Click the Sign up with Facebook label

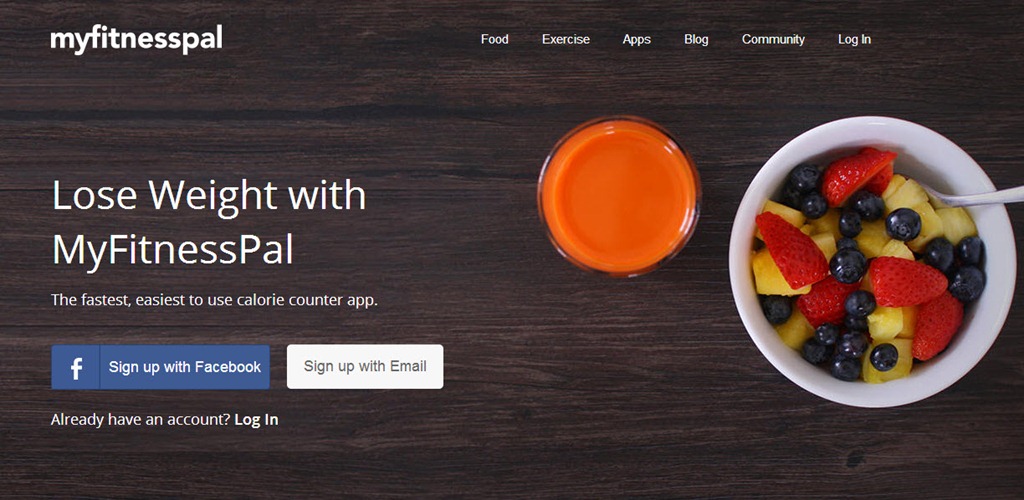[x=185, y=367]
